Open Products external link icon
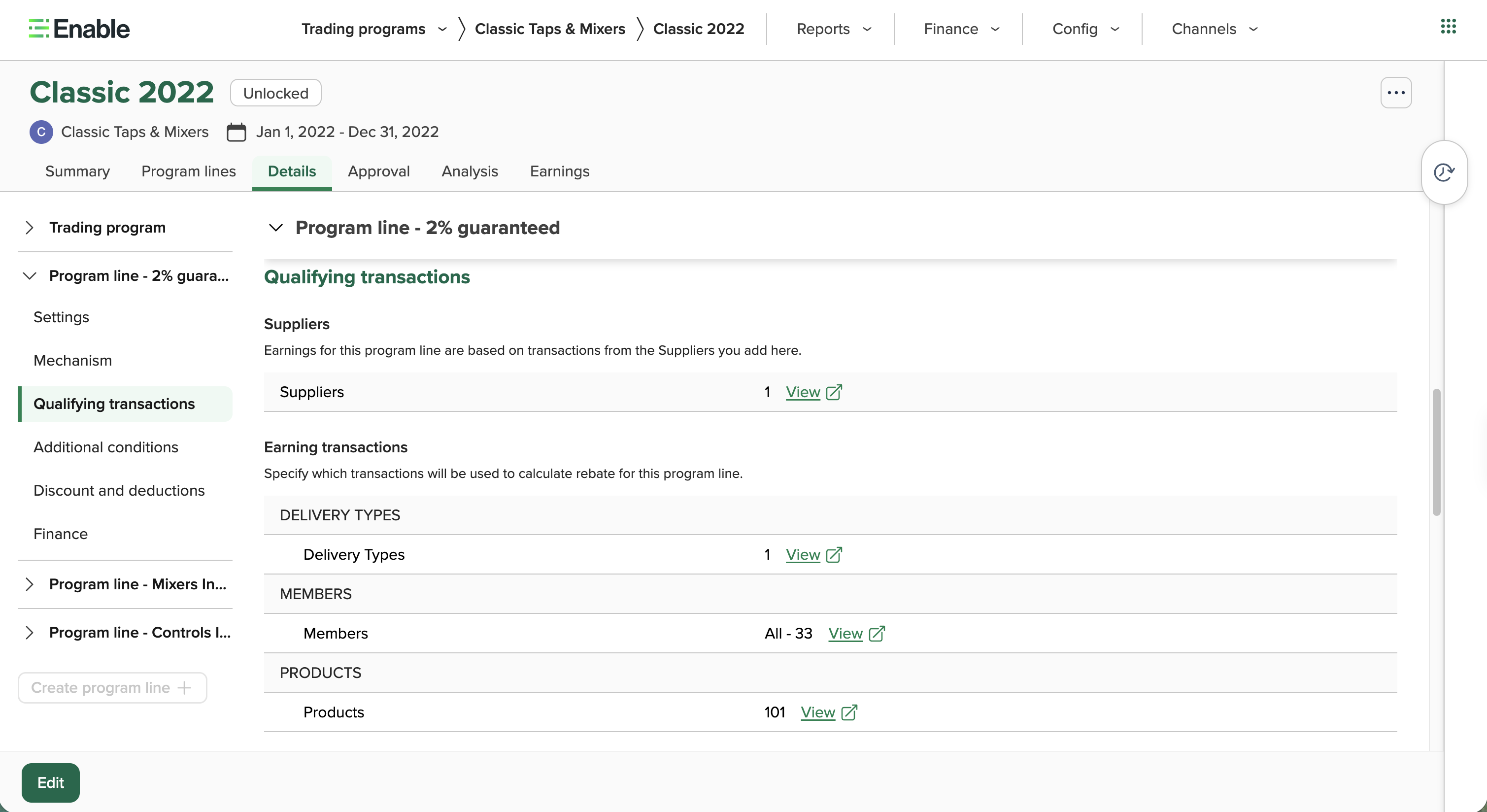Viewport: 1487px width, 812px height. 850,713
